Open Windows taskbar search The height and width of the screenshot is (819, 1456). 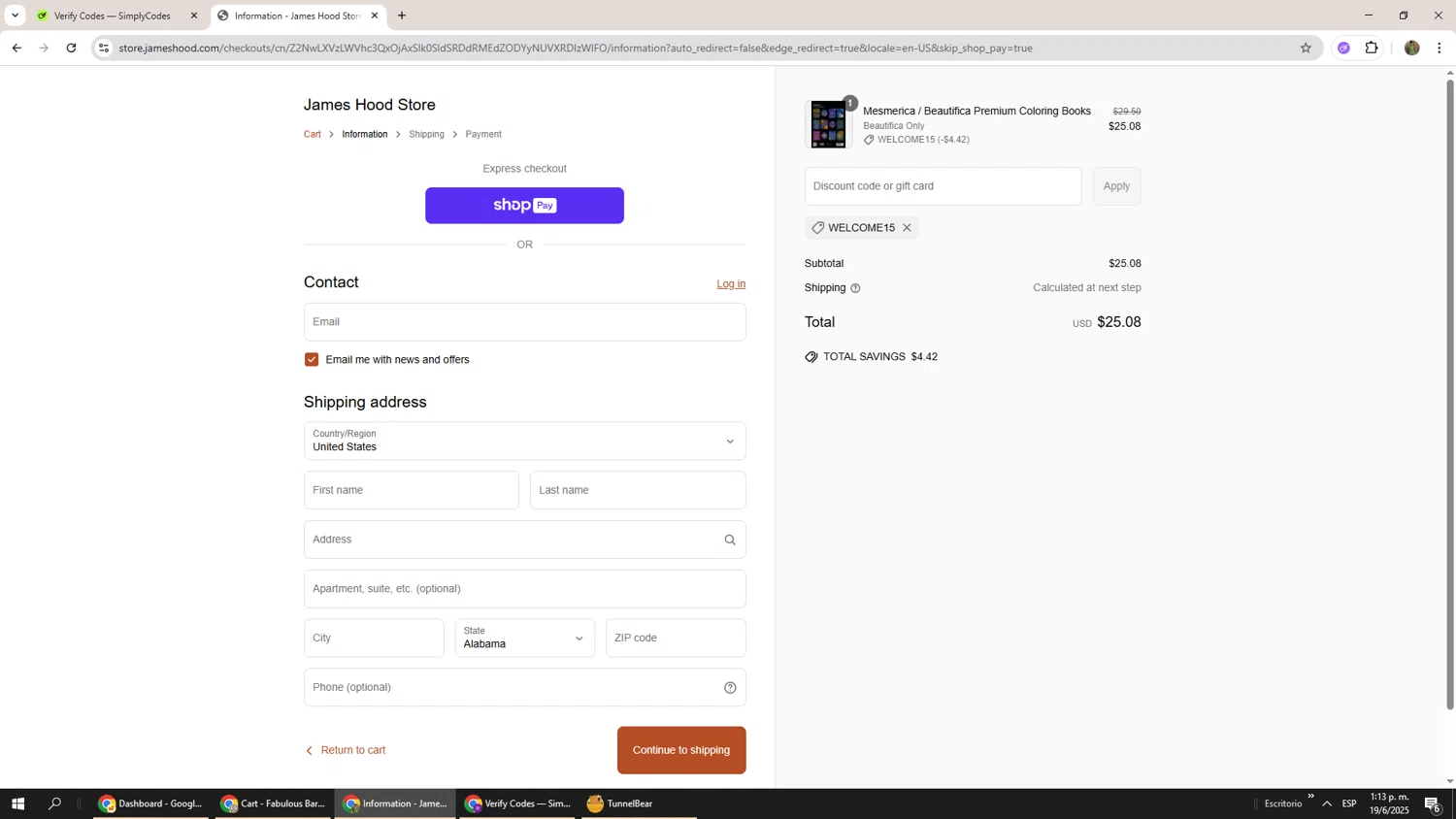click(55, 803)
